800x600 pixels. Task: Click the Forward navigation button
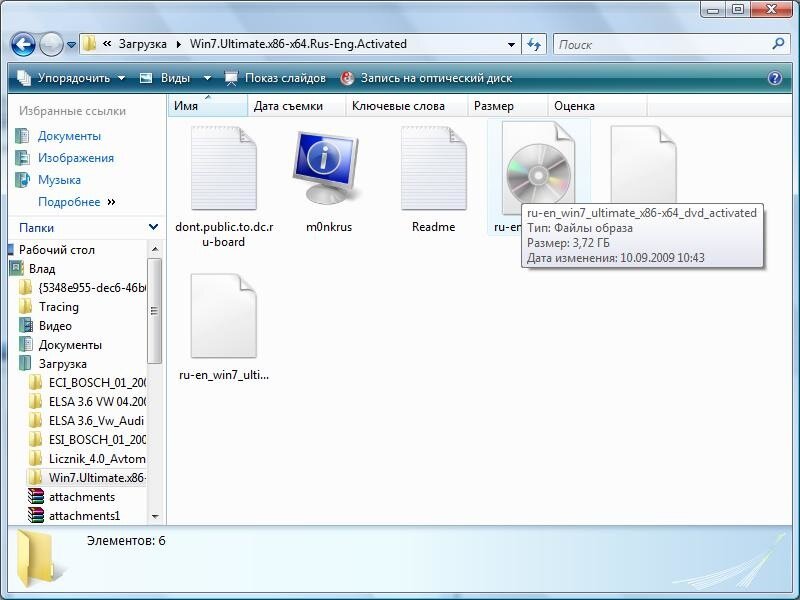(51, 44)
